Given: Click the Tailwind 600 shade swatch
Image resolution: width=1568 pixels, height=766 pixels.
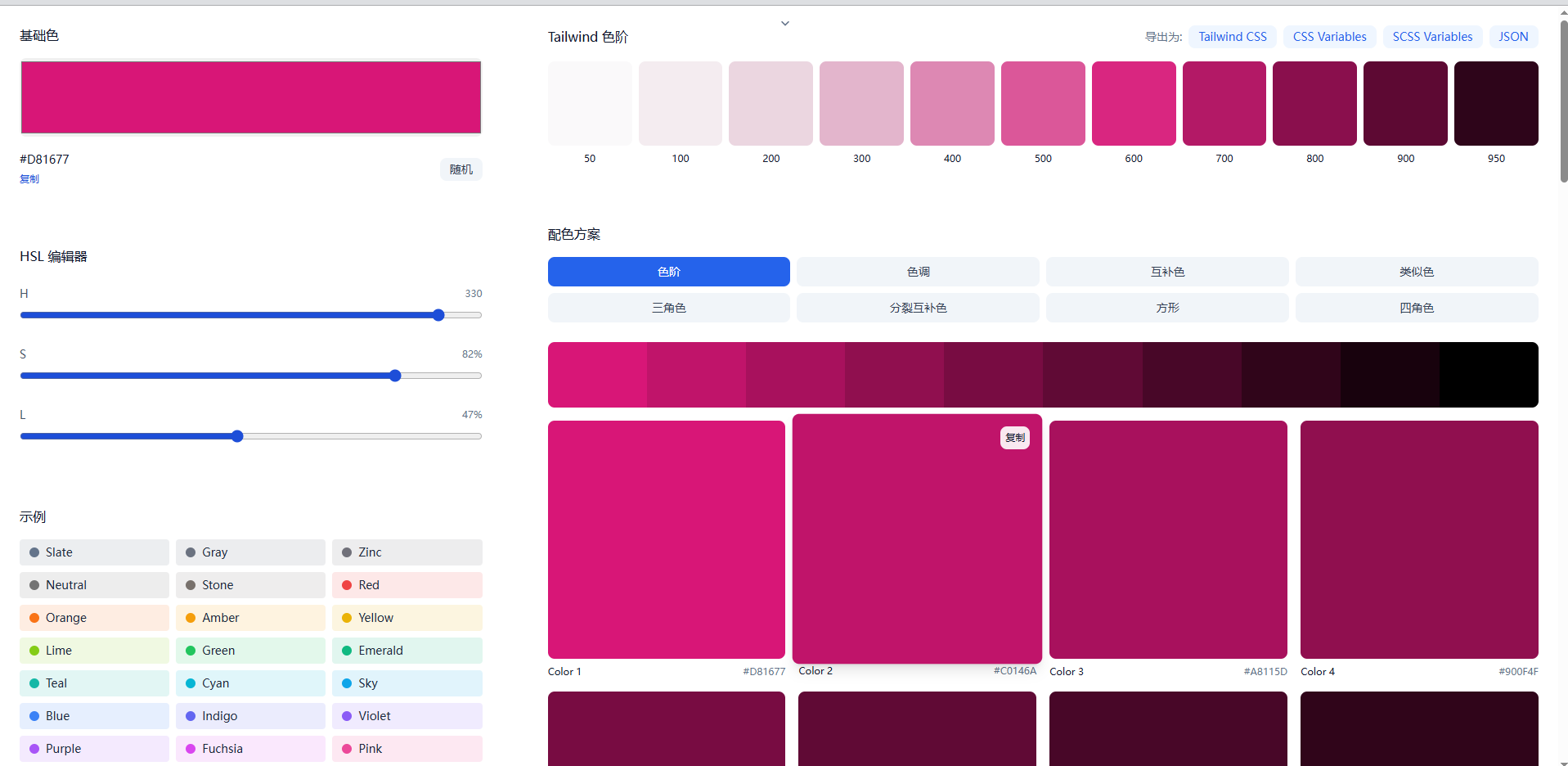Looking at the screenshot, I should tap(1133, 104).
